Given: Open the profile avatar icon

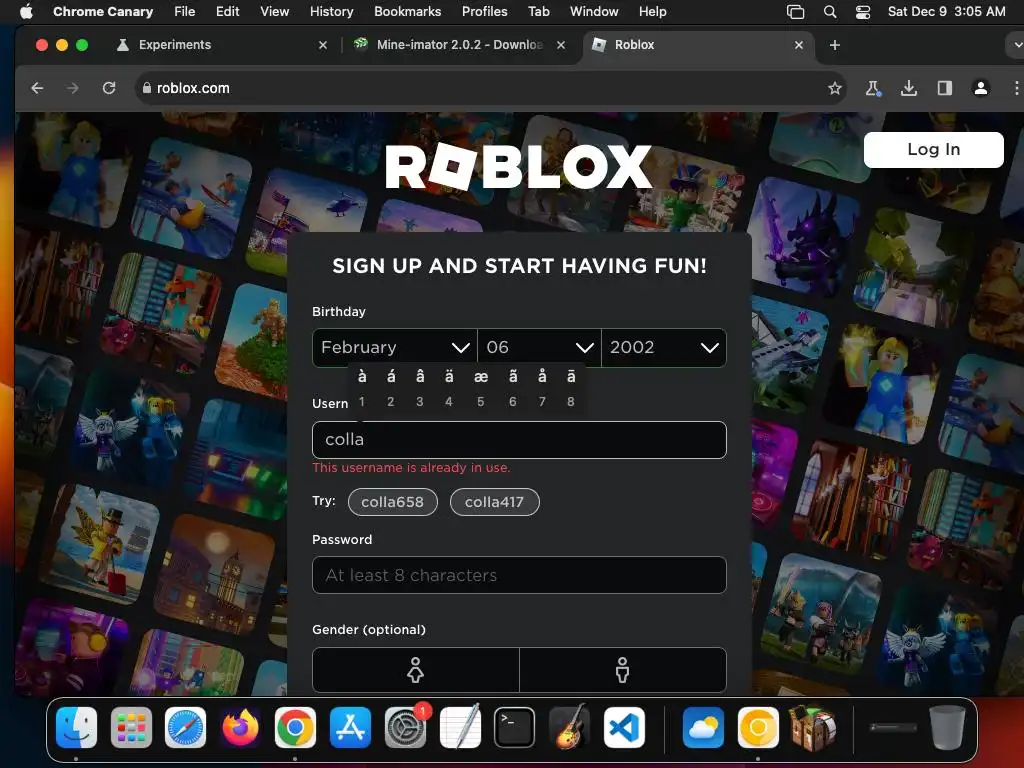Looking at the screenshot, I should 980,88.
